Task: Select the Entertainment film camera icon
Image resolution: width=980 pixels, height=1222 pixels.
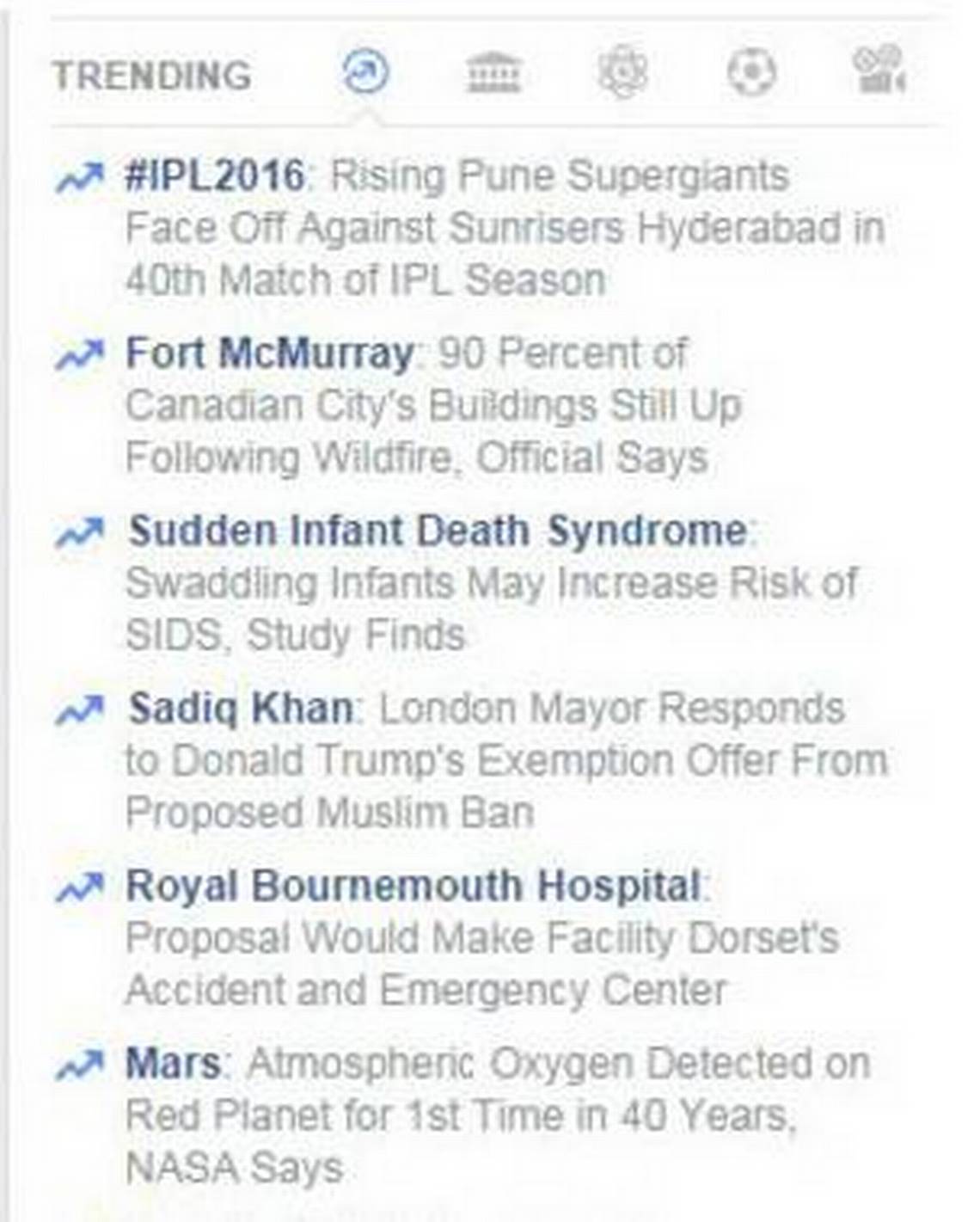Action: tap(878, 71)
